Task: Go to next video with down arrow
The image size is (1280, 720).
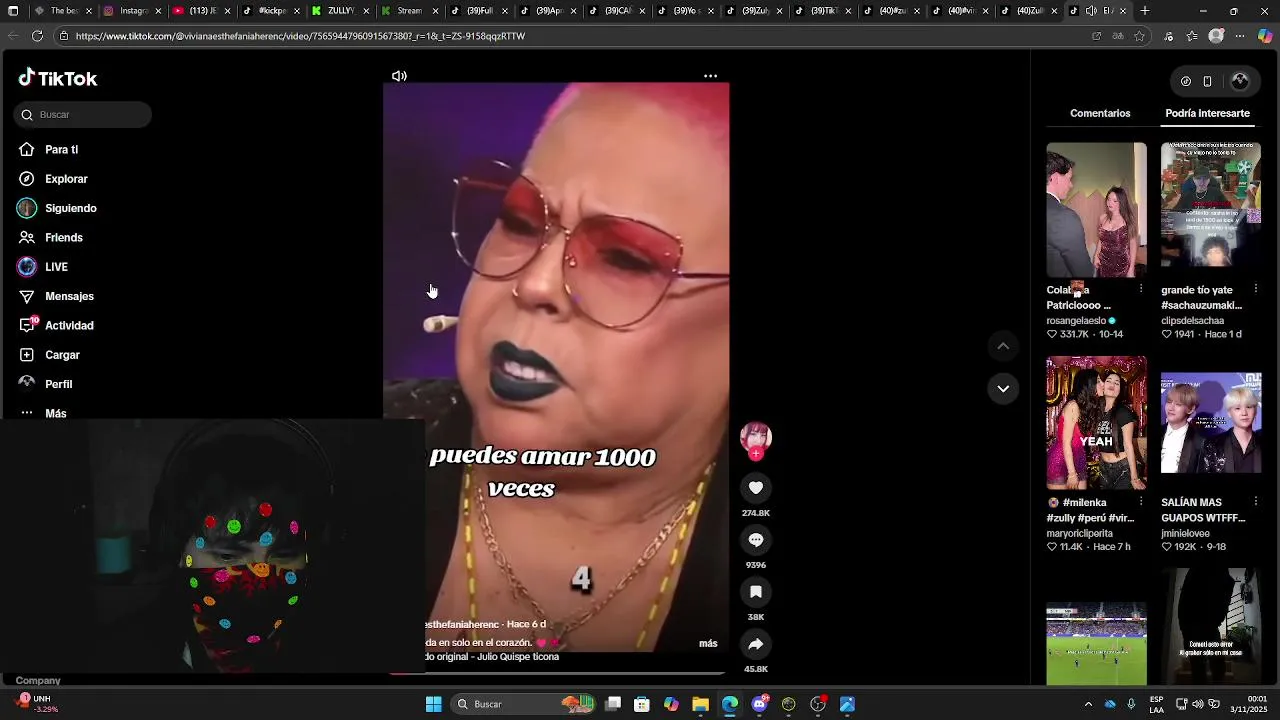Action: [1003, 388]
